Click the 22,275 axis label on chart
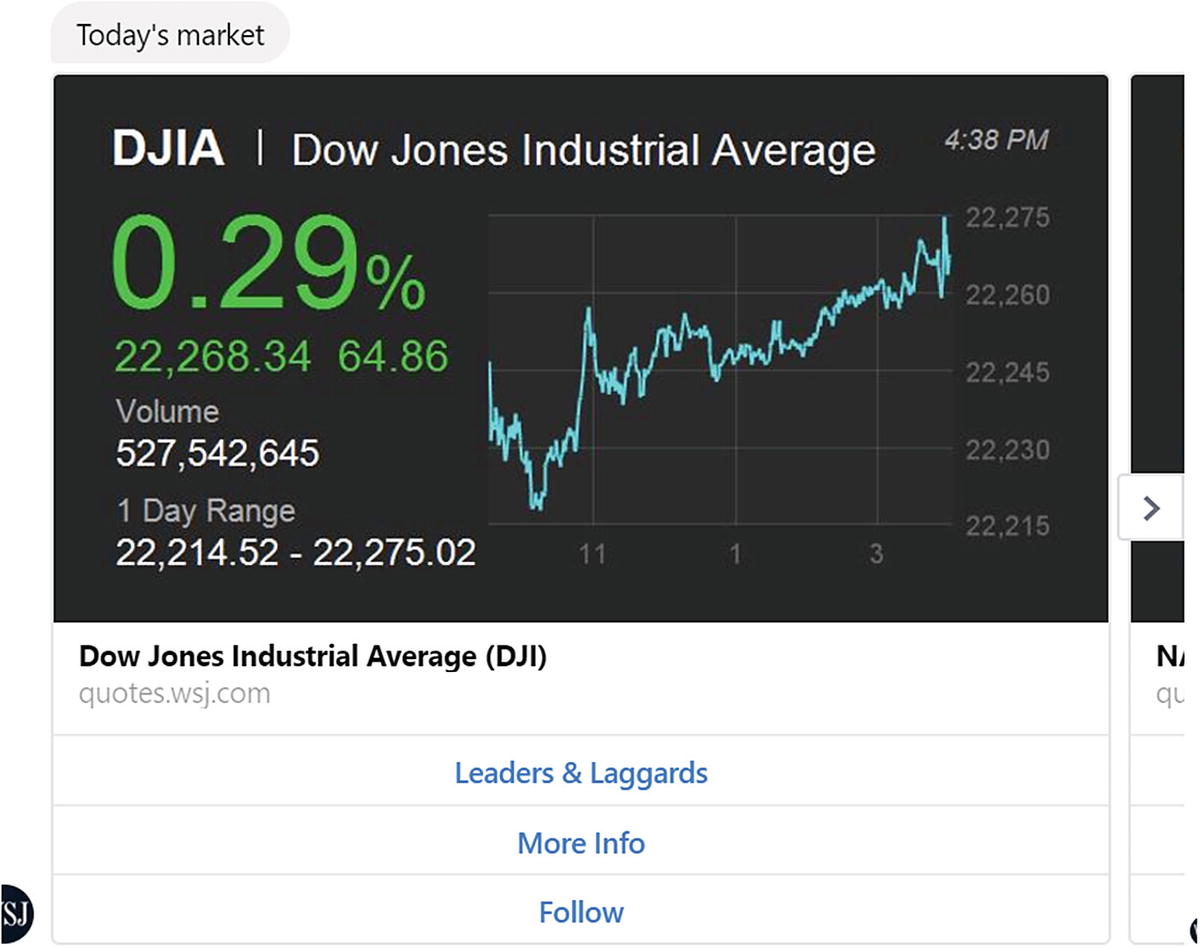This screenshot has width=1200, height=948. click(1007, 218)
